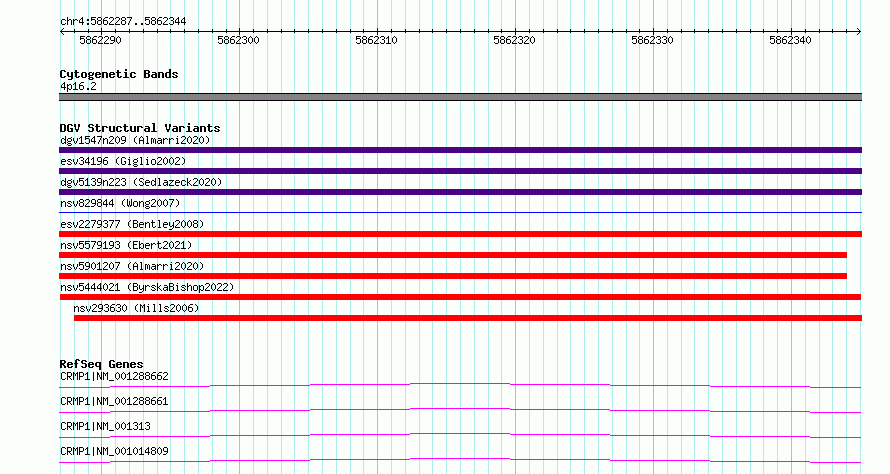Click the red bar for nsv293630
Image resolution: width=890 pixels, height=474 pixels.
(x=468, y=318)
